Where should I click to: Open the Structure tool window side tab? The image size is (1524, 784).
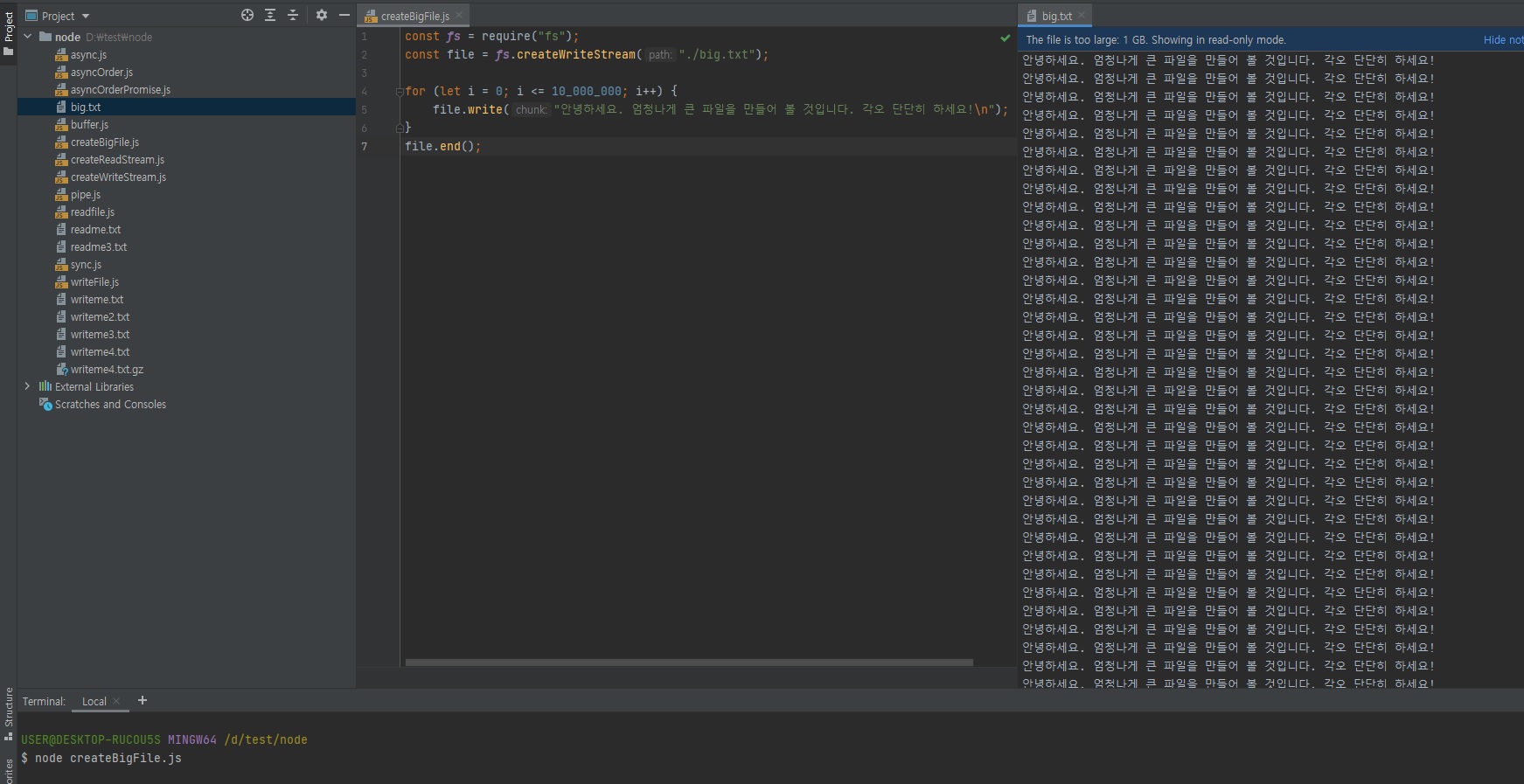tap(9, 714)
